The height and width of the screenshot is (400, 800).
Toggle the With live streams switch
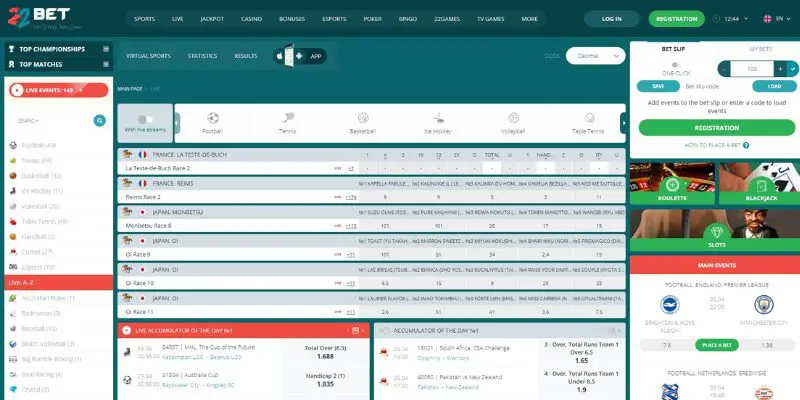click(x=145, y=119)
